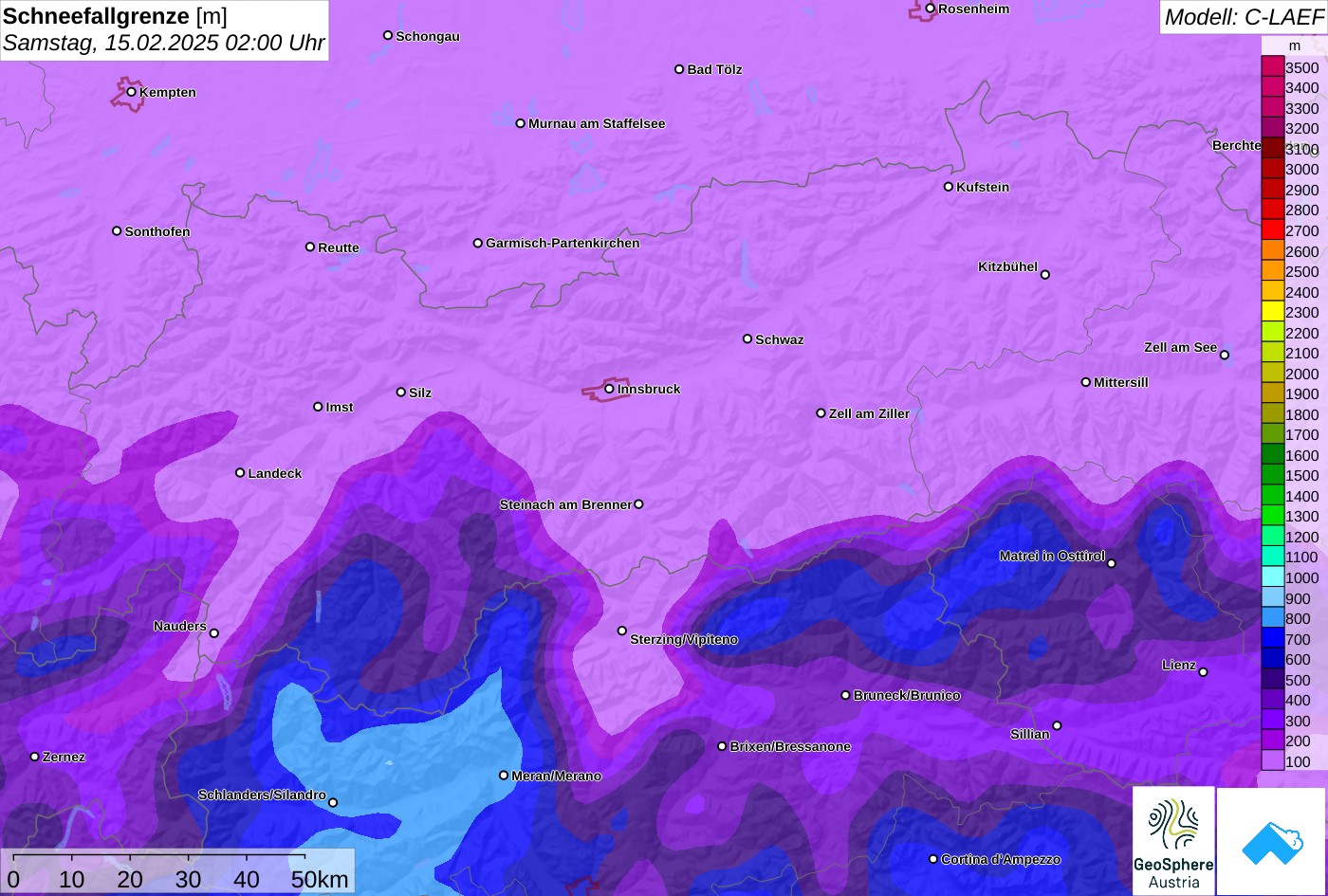Click the Meran/Merano label

point(557,776)
